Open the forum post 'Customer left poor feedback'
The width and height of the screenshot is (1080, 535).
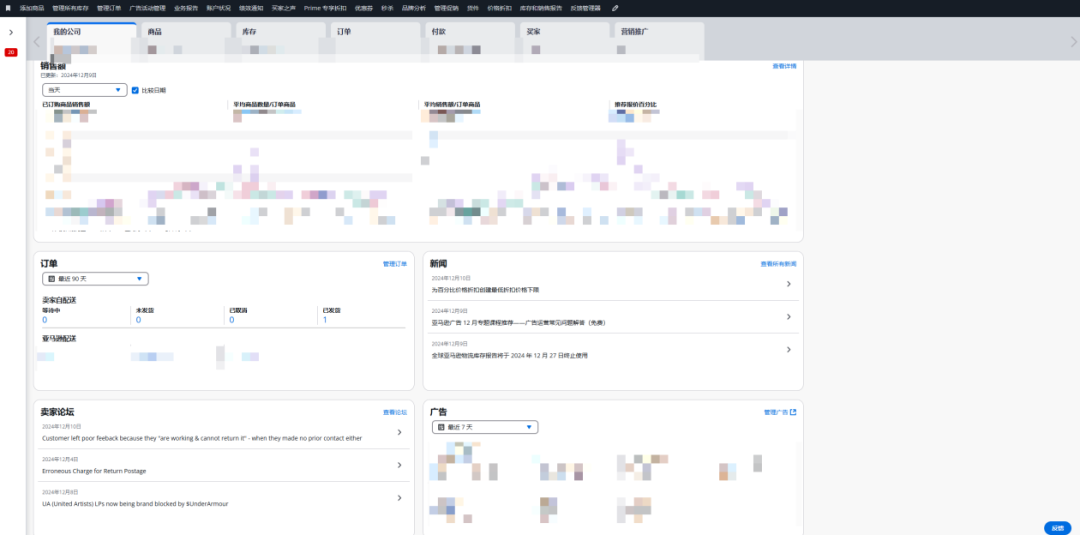(x=202, y=438)
